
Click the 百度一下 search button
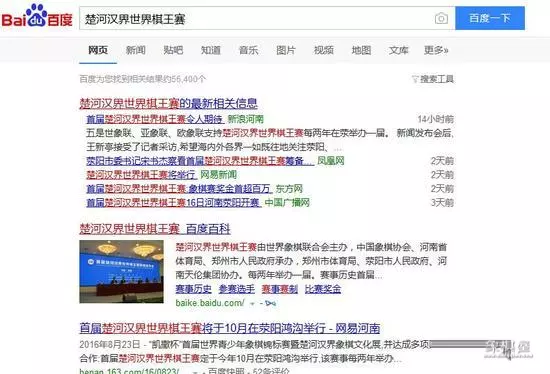490,18
